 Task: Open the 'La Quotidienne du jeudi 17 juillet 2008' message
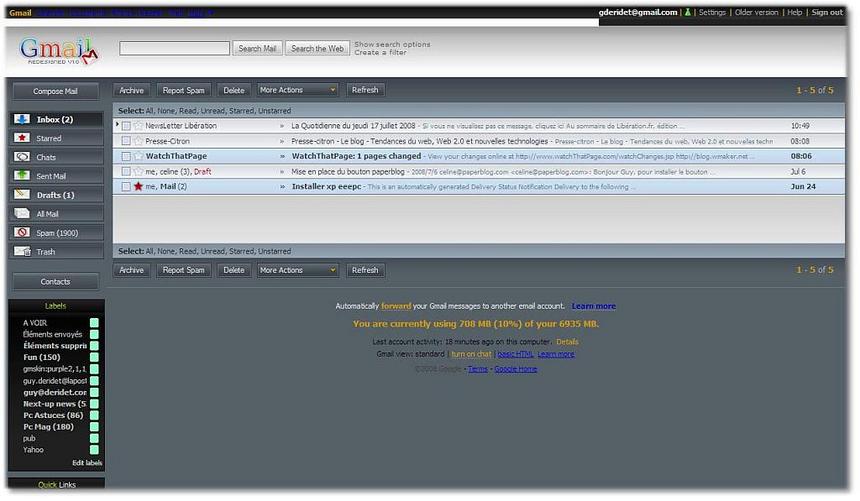pos(353,126)
